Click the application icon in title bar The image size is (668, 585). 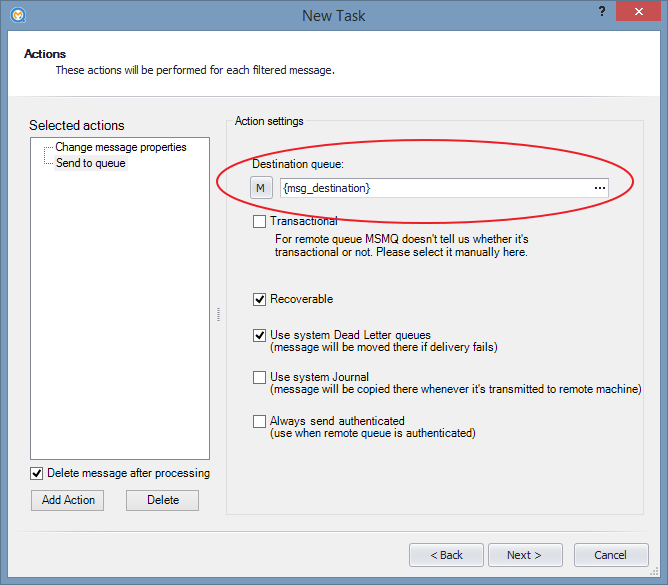click(18, 15)
